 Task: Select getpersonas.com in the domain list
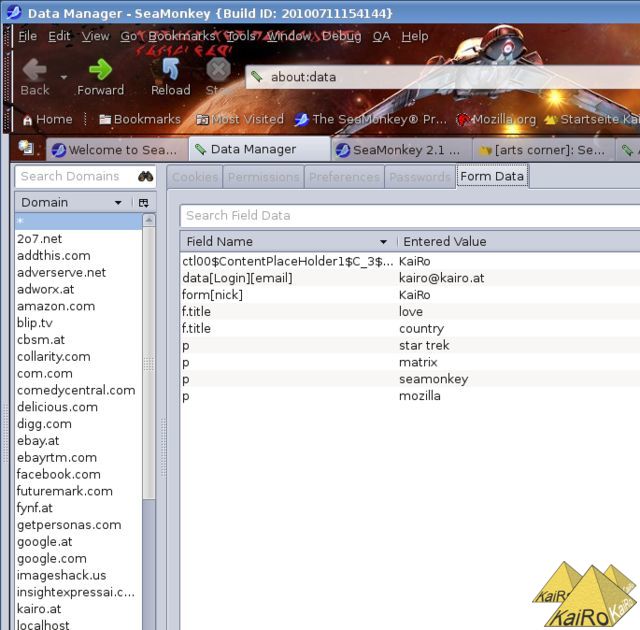click(x=78, y=525)
